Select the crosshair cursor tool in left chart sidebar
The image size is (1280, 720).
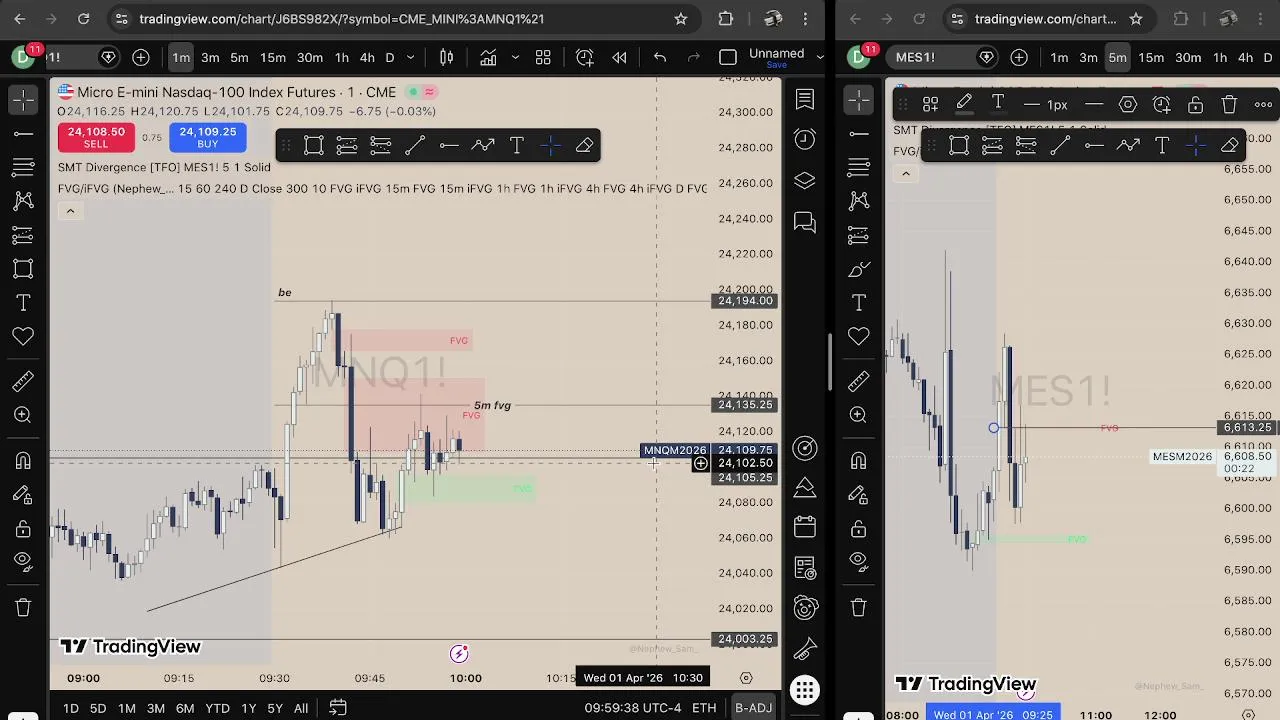(23, 99)
